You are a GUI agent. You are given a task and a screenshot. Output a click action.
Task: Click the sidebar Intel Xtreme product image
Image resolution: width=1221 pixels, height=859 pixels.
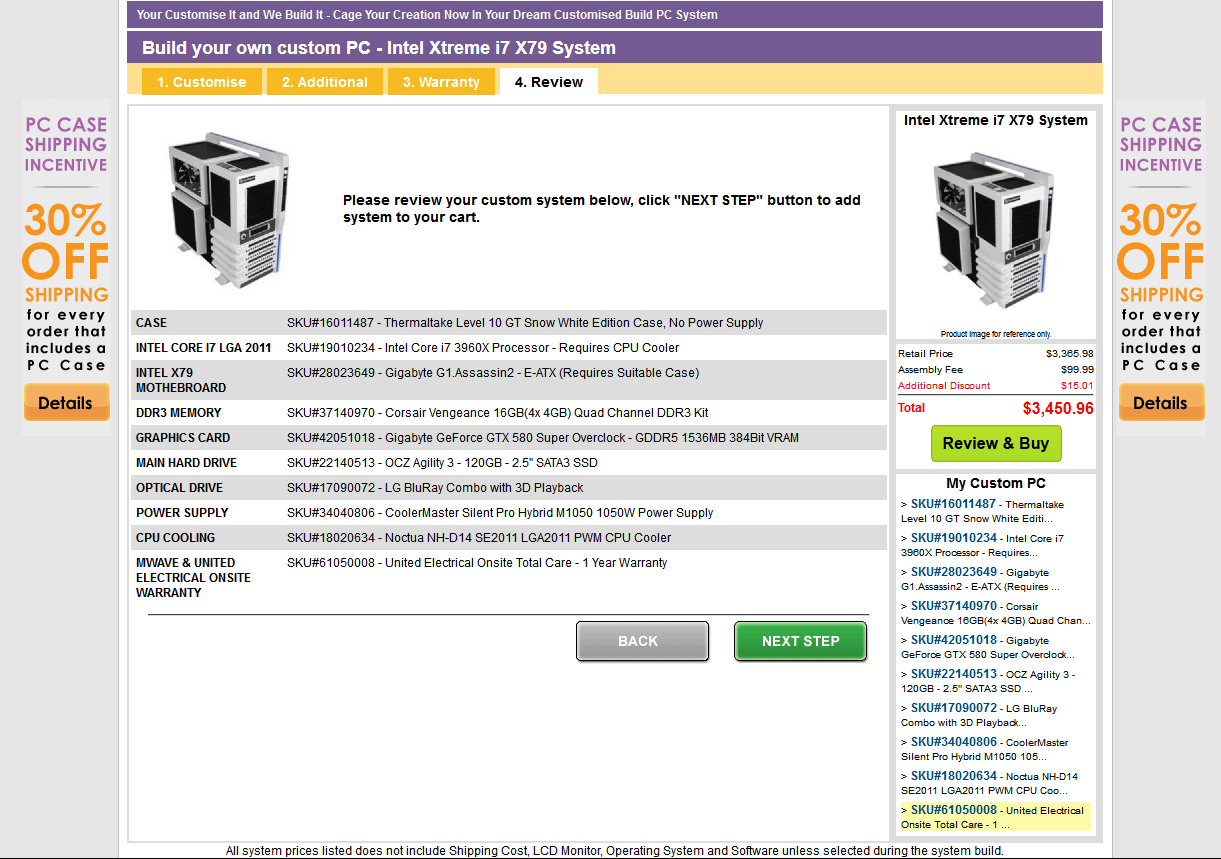(995, 232)
